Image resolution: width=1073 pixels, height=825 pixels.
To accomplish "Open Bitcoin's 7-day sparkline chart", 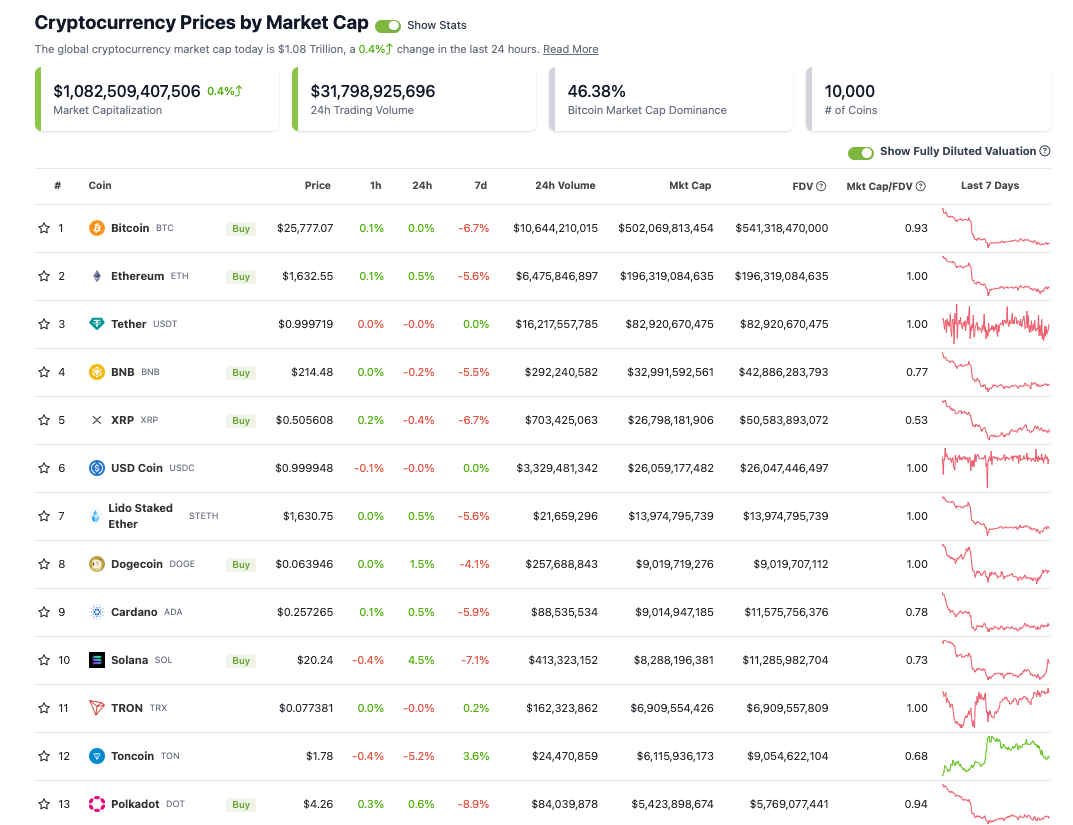I will pos(996,228).
